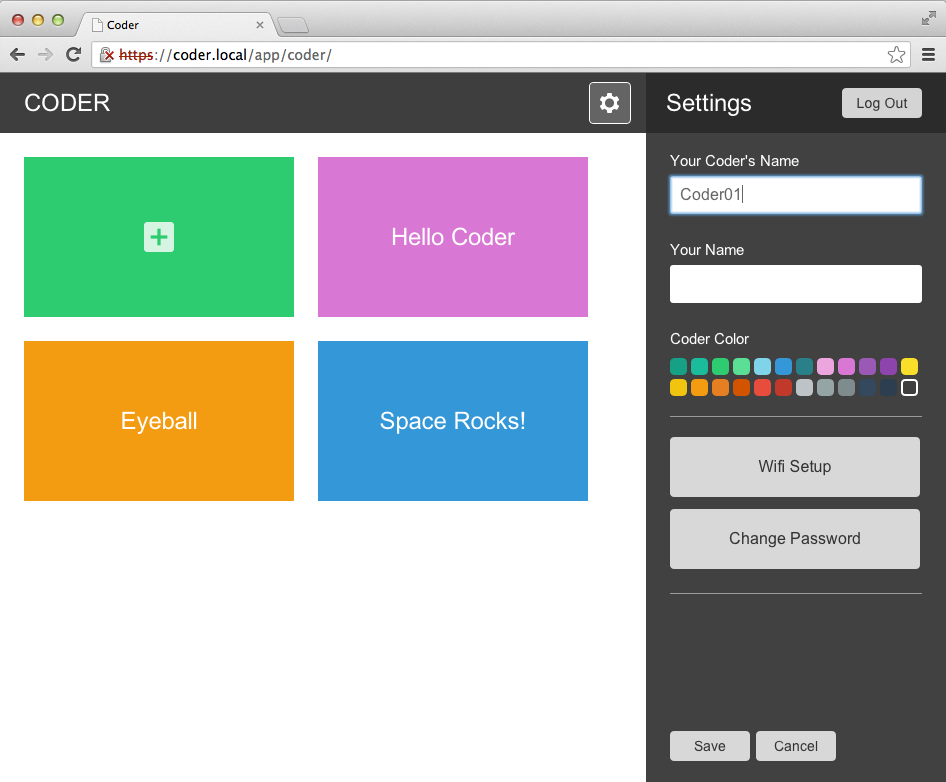Open the Space Rocks! app tile
The width and height of the screenshot is (946, 782).
click(x=452, y=421)
